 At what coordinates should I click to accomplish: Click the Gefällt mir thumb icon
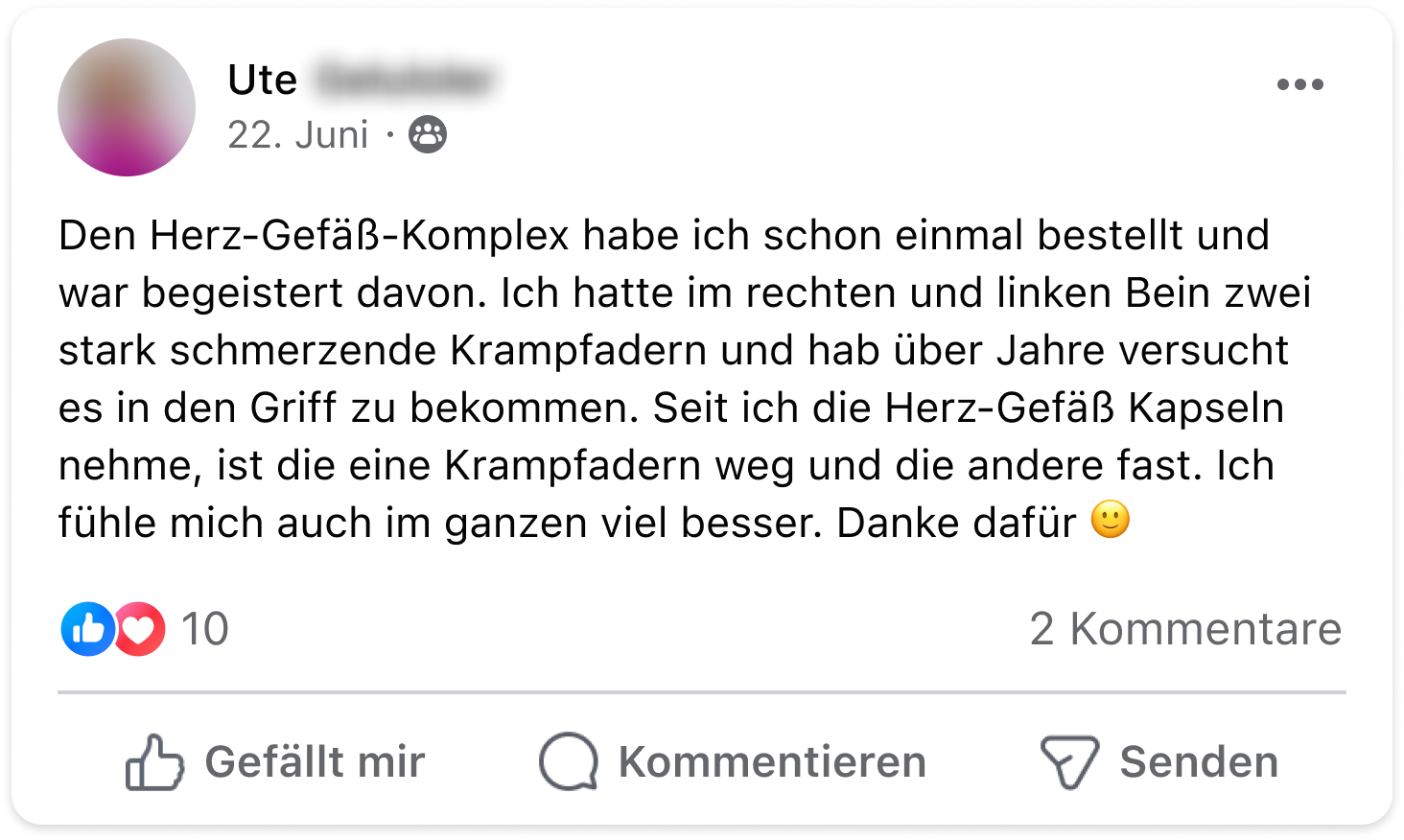pyautogui.click(x=153, y=762)
